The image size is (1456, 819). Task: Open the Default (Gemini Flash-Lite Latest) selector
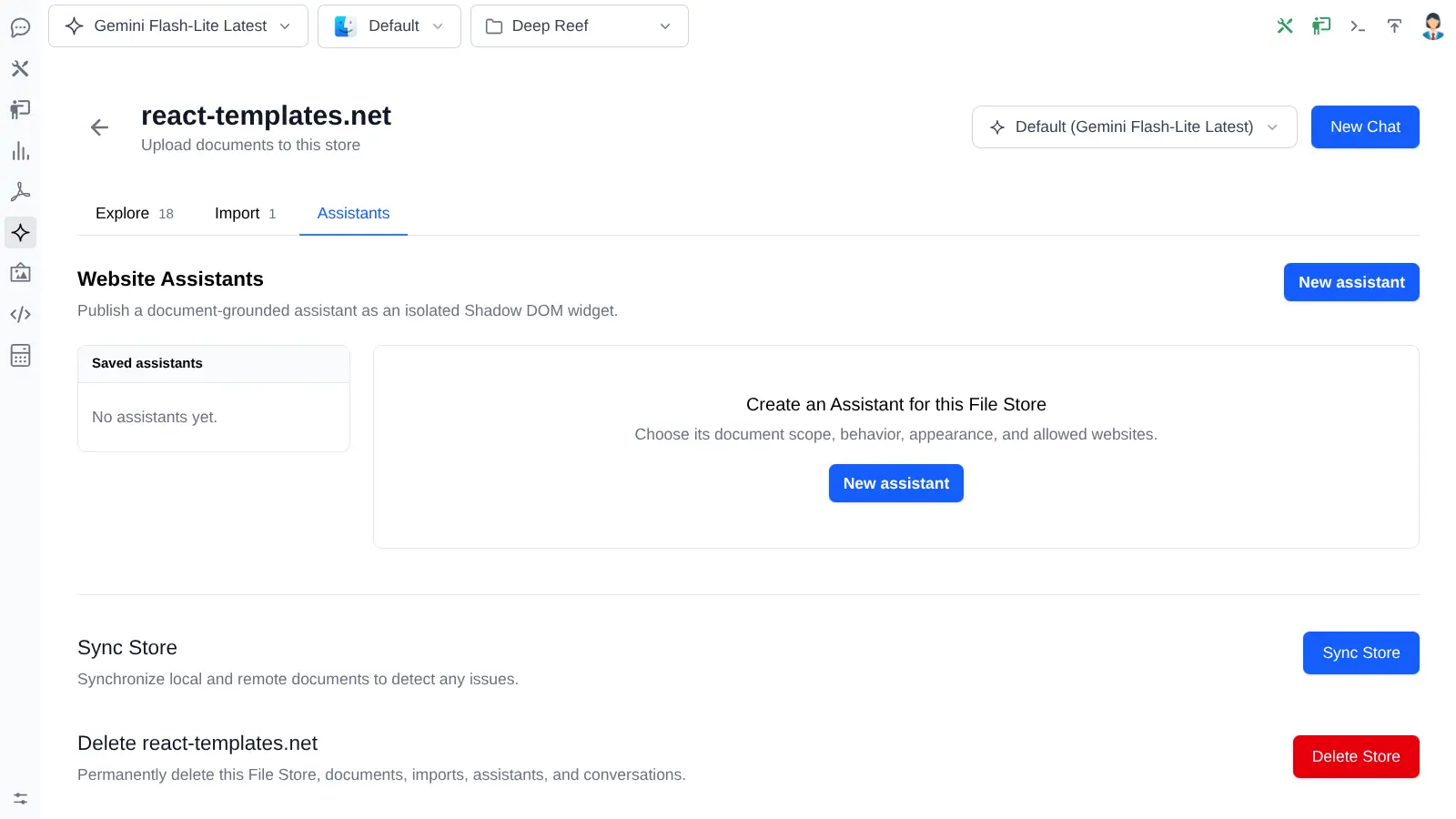point(1134,126)
